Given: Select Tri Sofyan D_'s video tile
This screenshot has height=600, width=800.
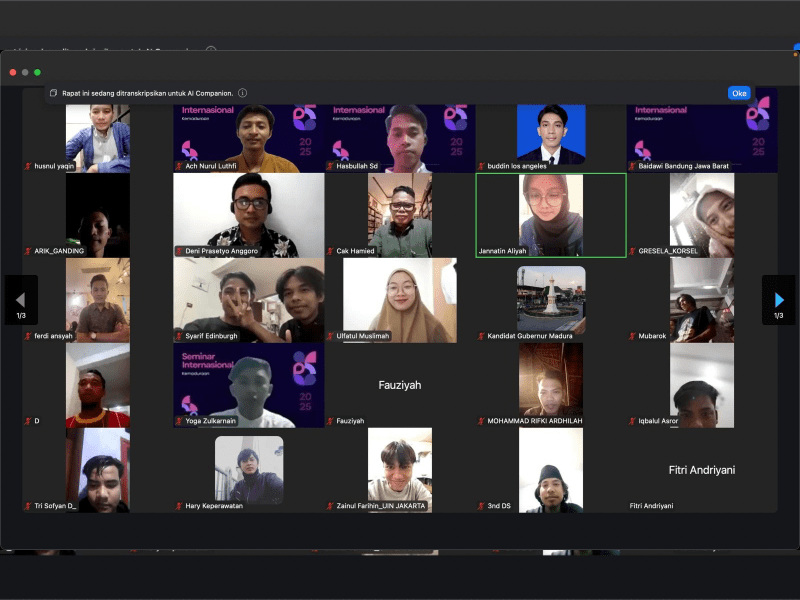Looking at the screenshot, I should pyautogui.click(x=97, y=470).
